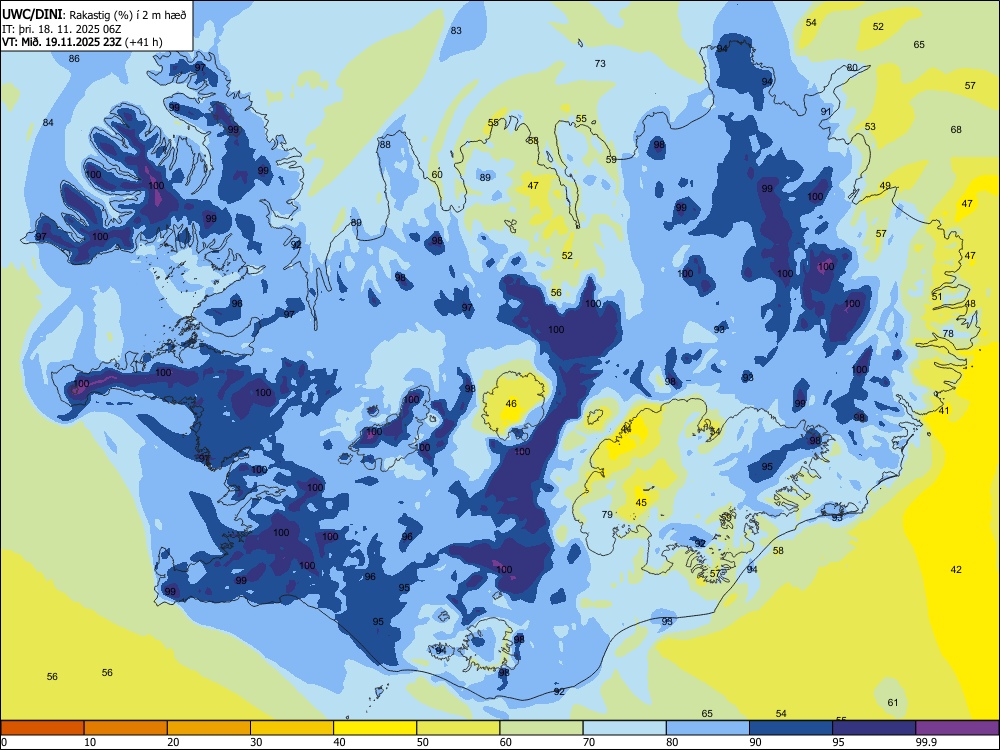Select the map value '83'
Viewport: 1000px width, 750px height.
click(x=456, y=31)
